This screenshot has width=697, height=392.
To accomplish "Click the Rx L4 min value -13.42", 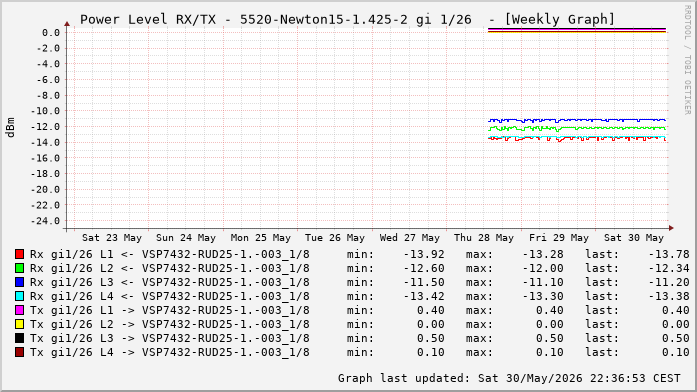I will click(x=424, y=296).
